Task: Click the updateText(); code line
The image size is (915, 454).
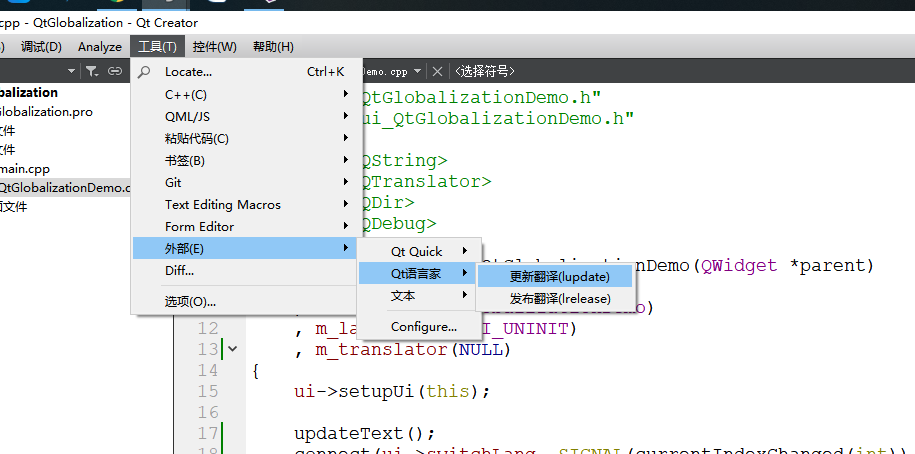Action: tap(365, 434)
